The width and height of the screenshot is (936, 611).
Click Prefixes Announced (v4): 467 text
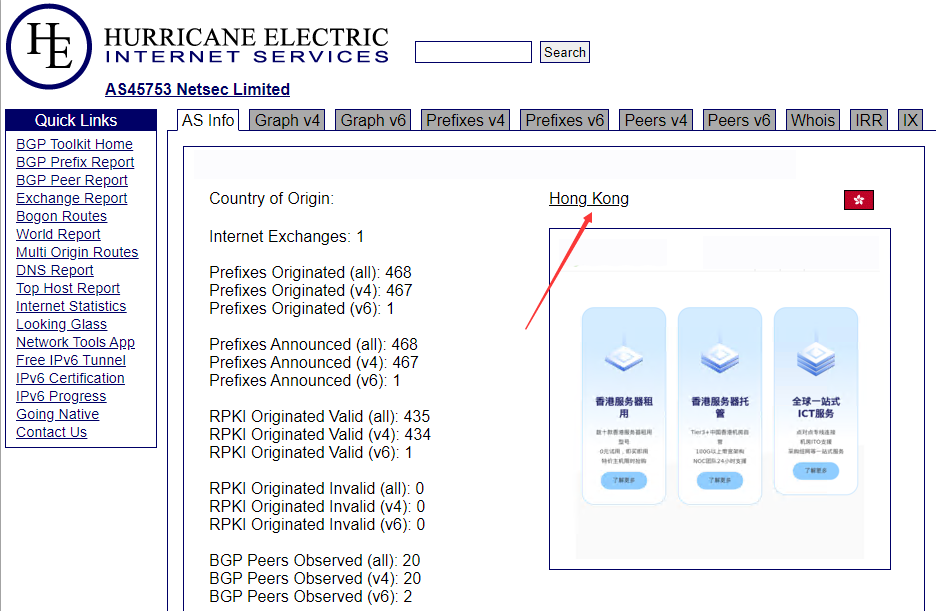(x=314, y=362)
